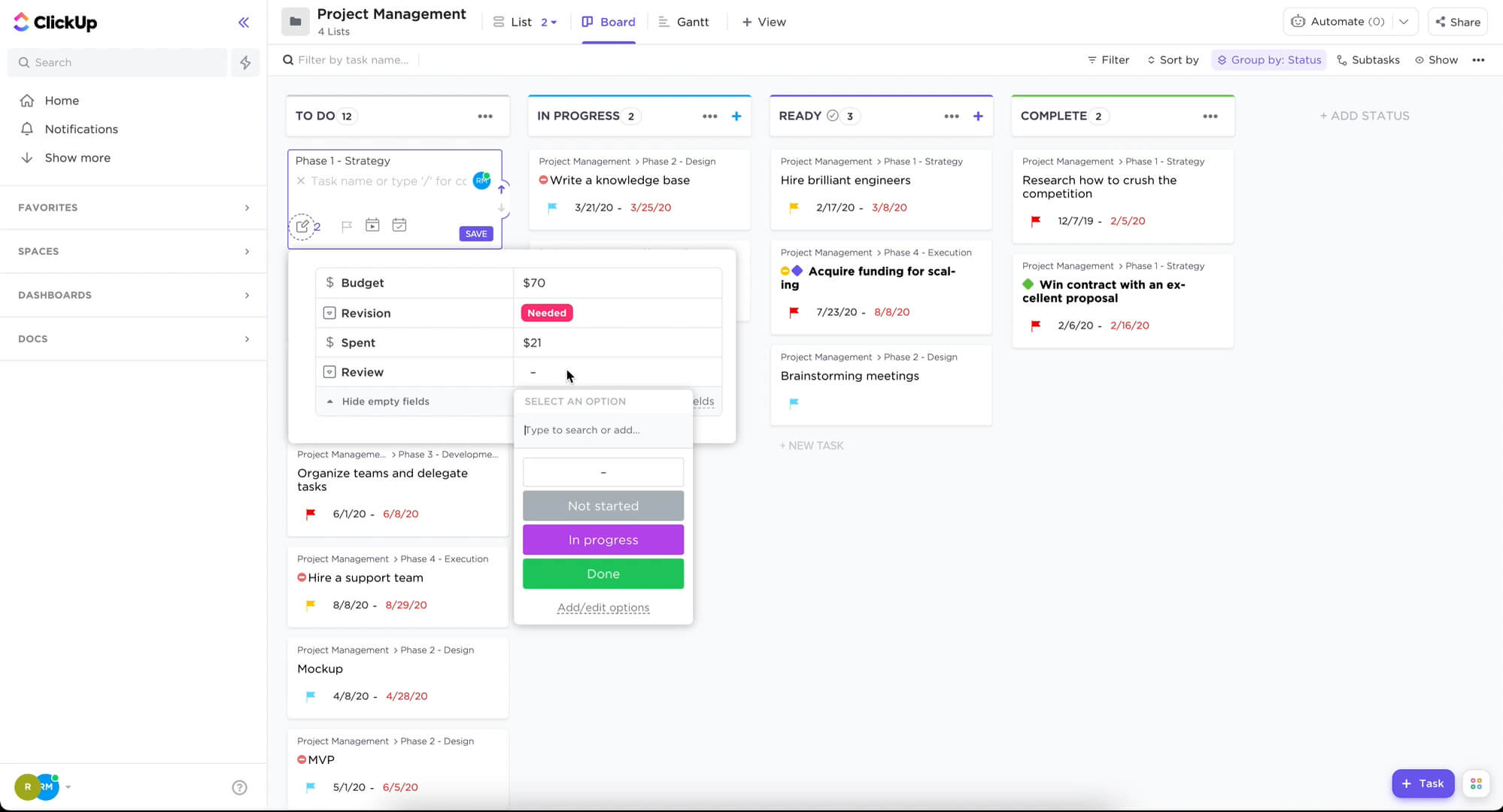Click the READY status checkmark icon
Image resolution: width=1503 pixels, height=812 pixels.
[832, 116]
